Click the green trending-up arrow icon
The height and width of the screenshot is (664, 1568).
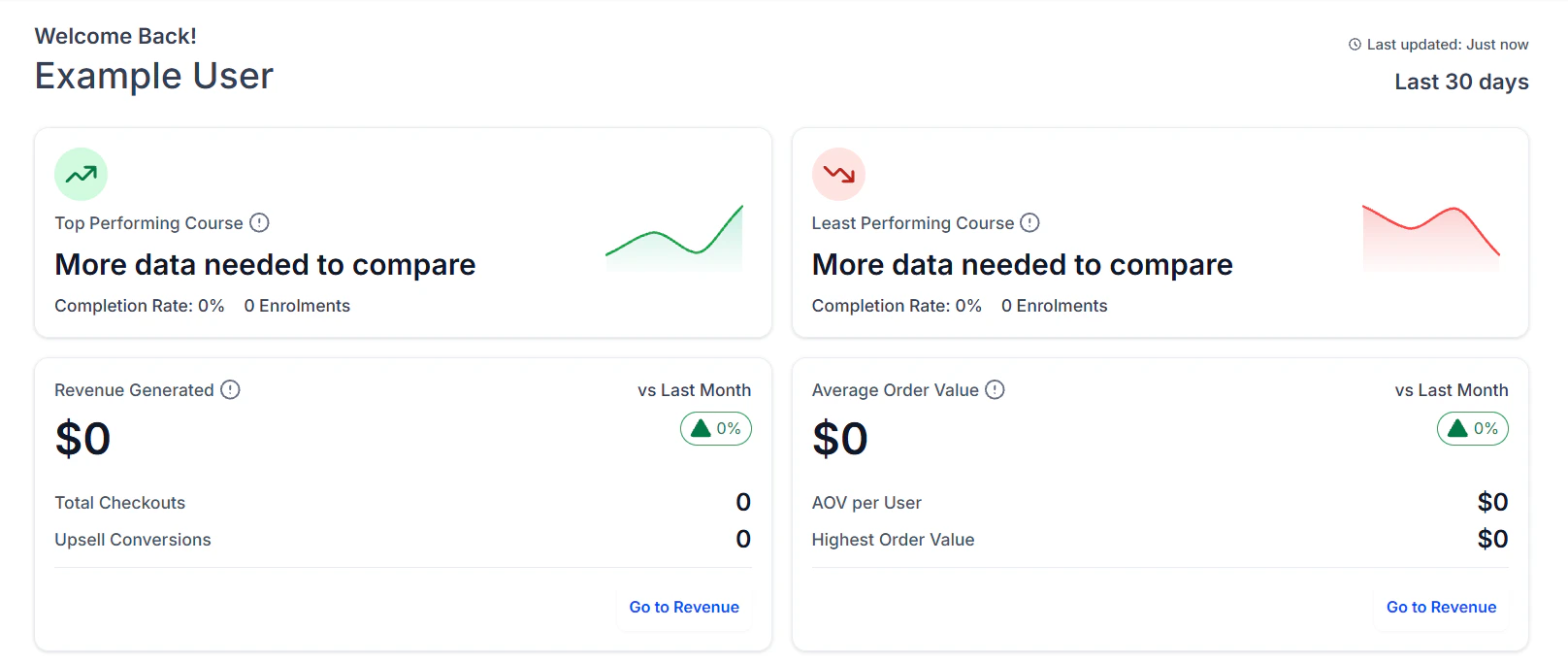pos(81,174)
